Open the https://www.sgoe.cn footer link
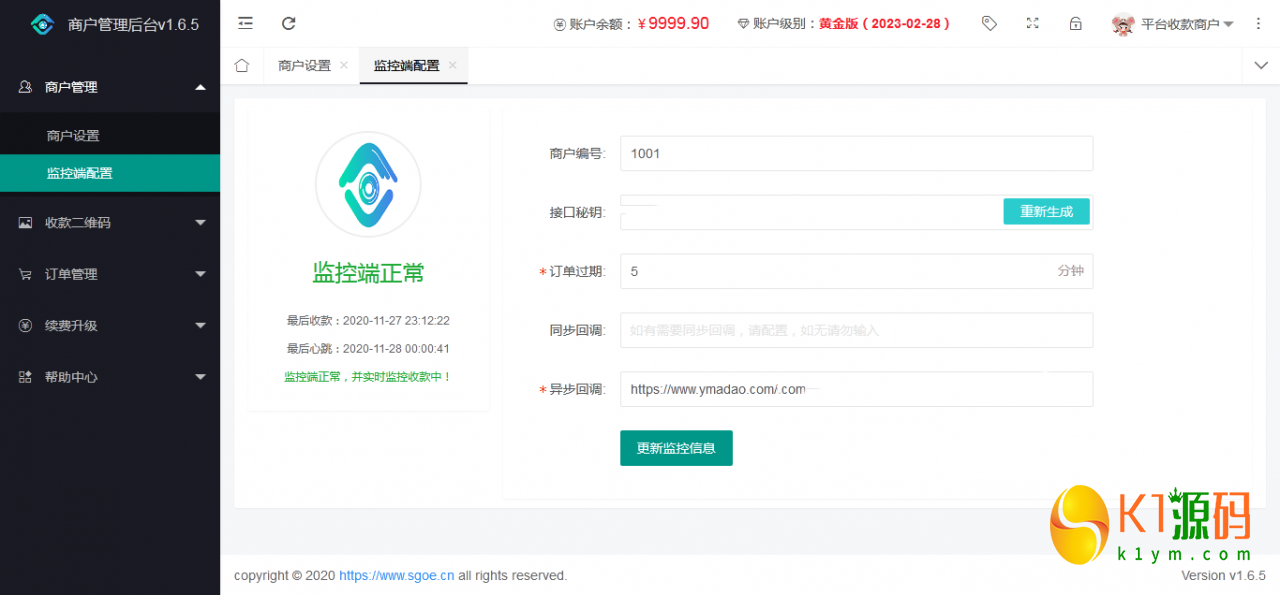The image size is (1280, 595). coord(397,576)
